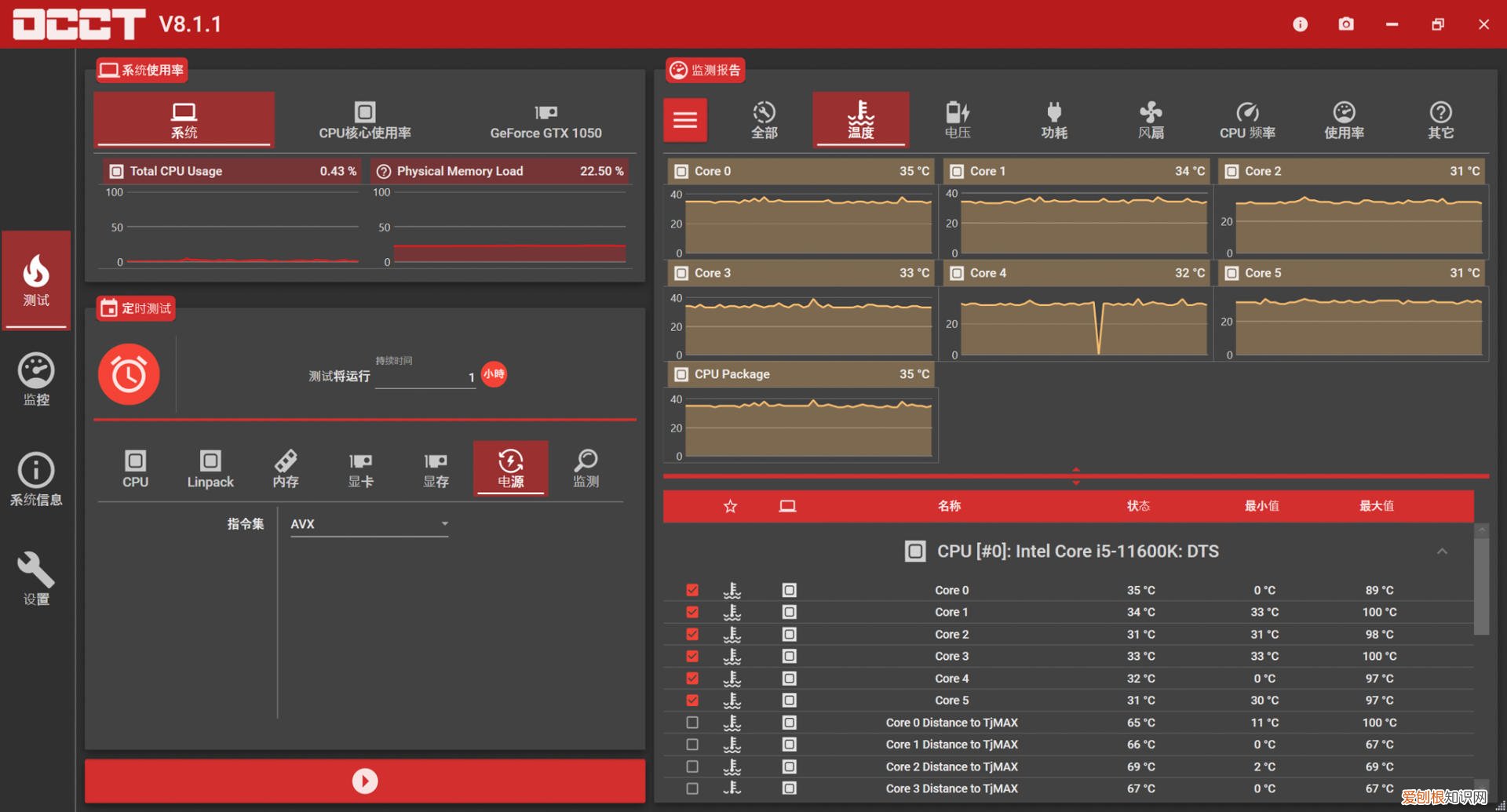Start the test with the play button
The width and height of the screenshot is (1507, 812).
coord(365,781)
